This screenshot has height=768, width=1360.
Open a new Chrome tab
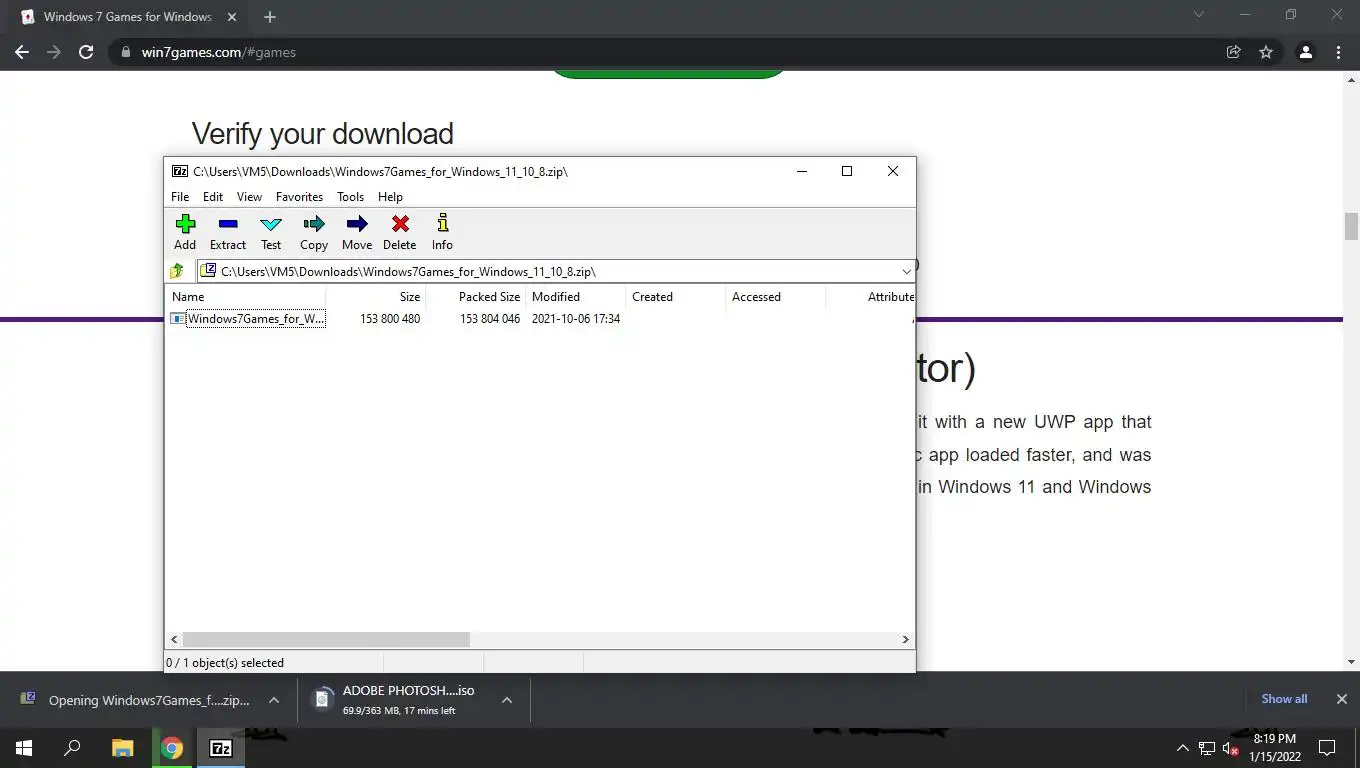tap(270, 17)
